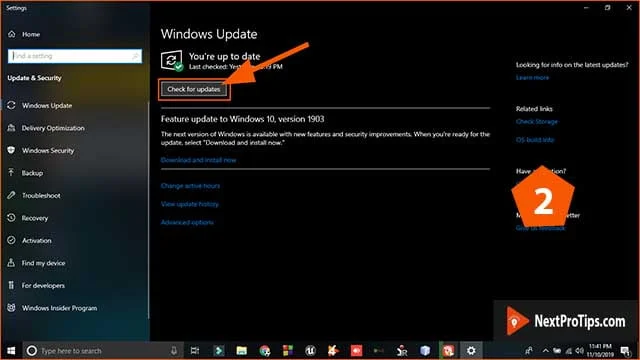Click the Cortana circle icon on taskbar
640x360 pixels.
point(31,351)
